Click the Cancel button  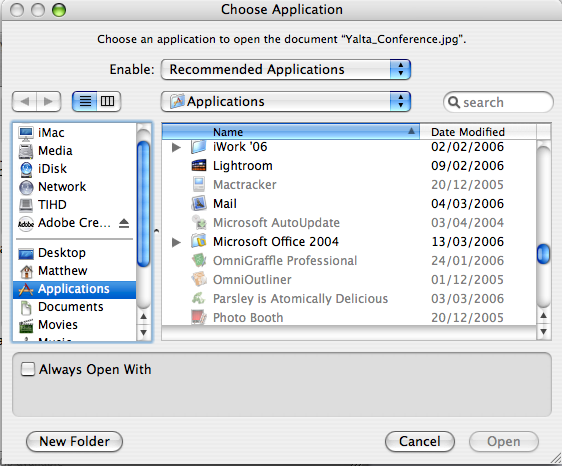click(x=420, y=442)
